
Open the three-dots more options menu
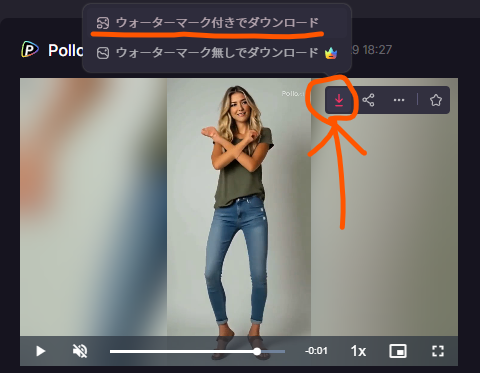click(x=399, y=100)
